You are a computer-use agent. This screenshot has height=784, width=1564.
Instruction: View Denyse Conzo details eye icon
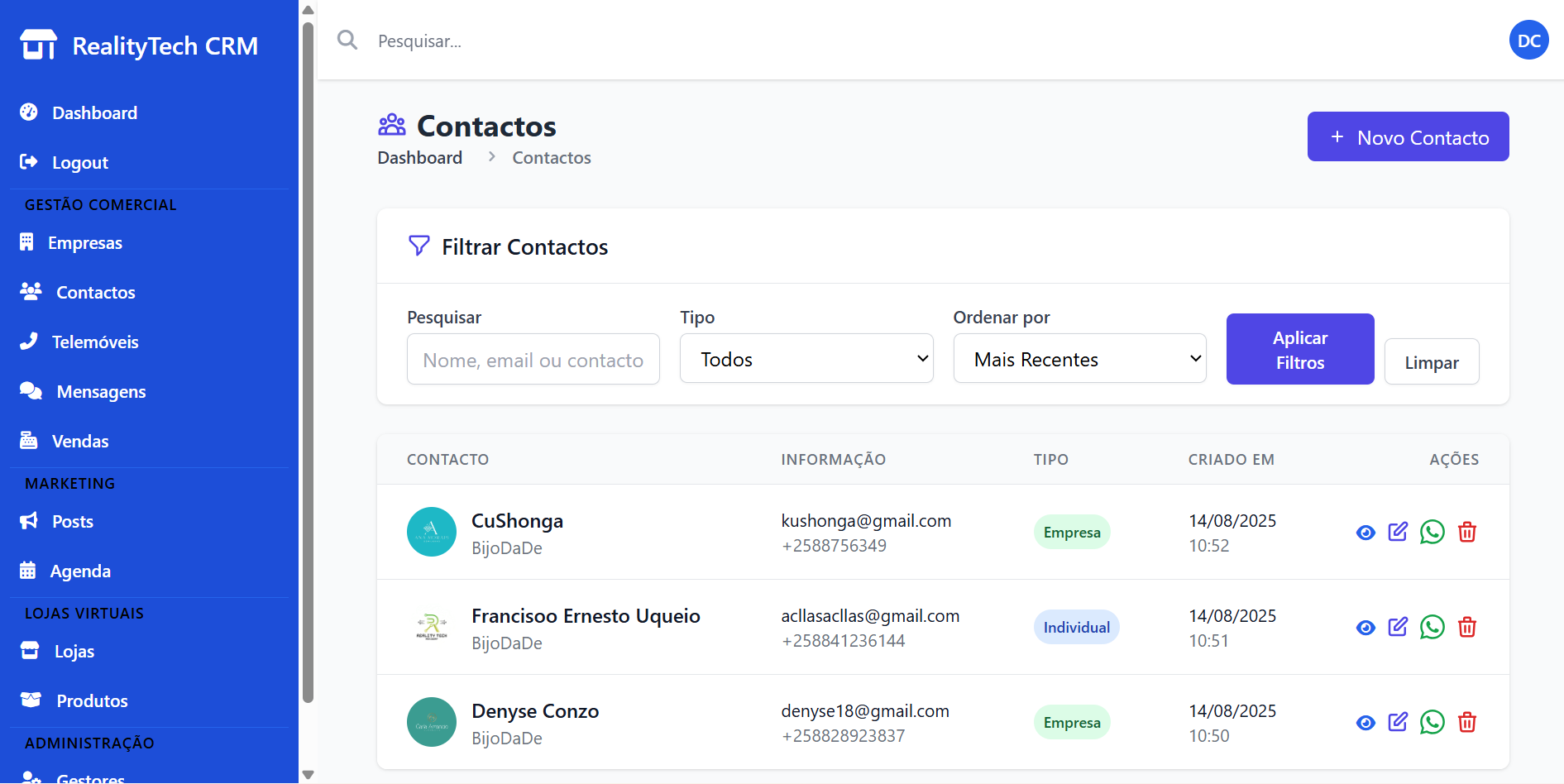pos(1366,723)
